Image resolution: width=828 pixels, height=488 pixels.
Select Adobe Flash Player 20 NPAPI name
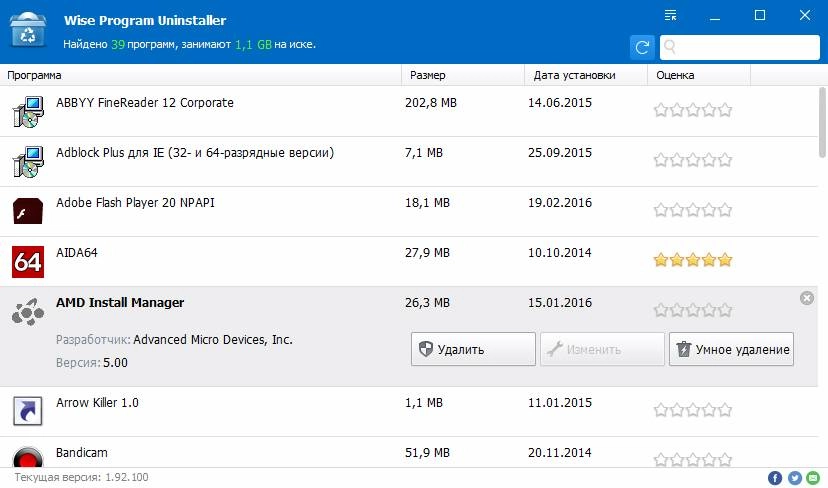point(135,203)
